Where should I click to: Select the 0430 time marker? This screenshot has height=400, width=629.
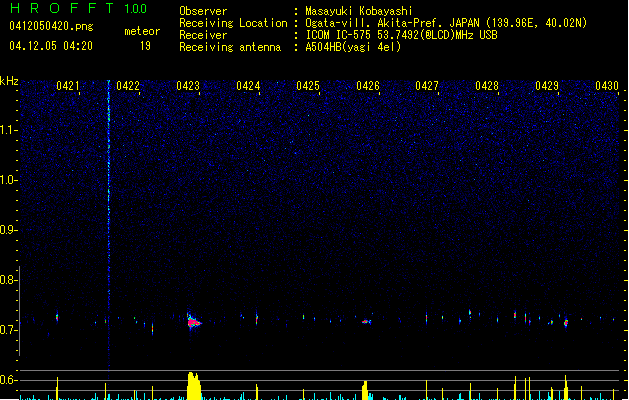pos(607,87)
